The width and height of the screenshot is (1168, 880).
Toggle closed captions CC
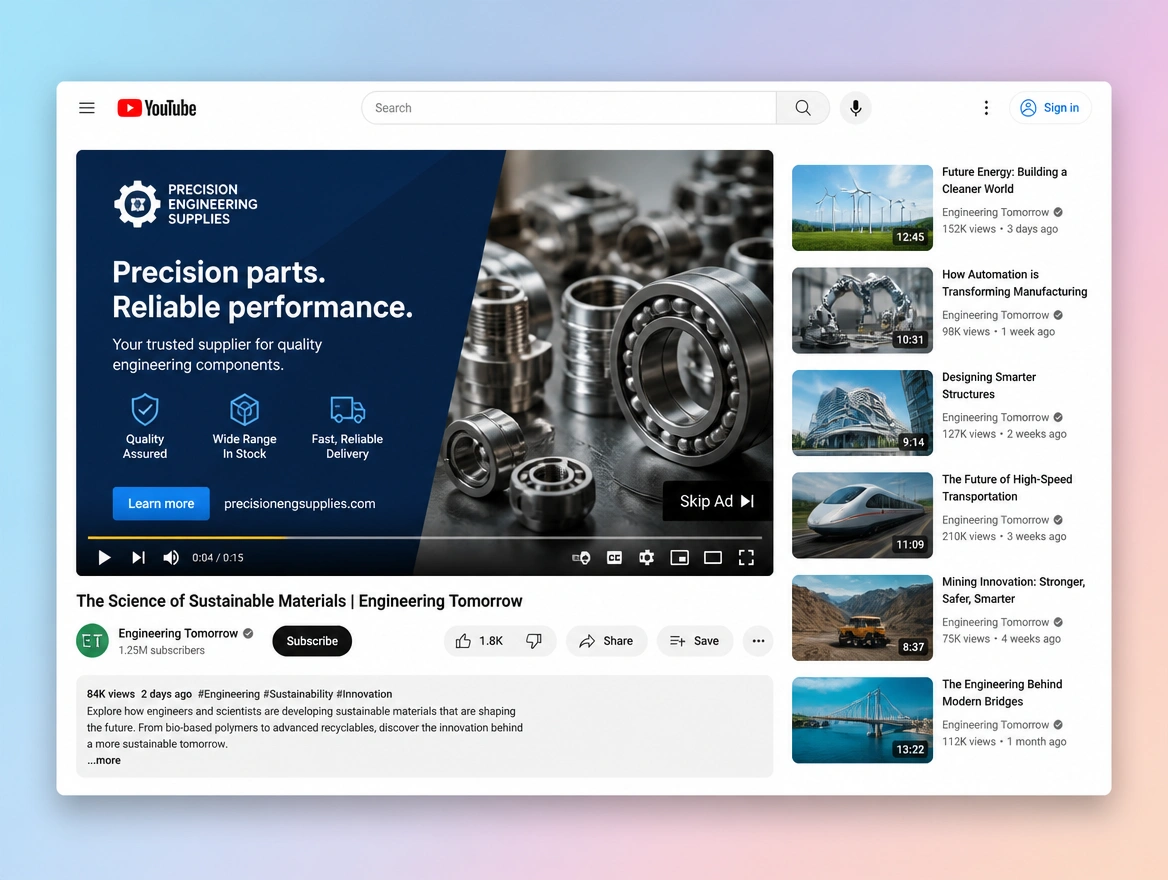pyautogui.click(x=614, y=557)
